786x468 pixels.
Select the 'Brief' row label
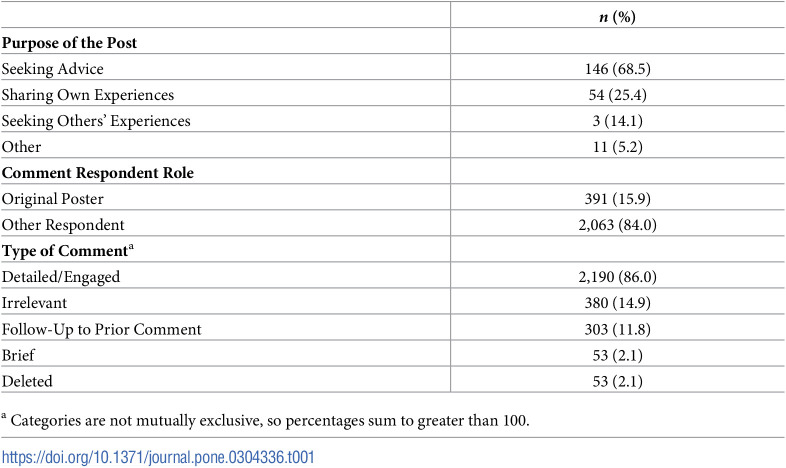pyautogui.click(x=18, y=355)
